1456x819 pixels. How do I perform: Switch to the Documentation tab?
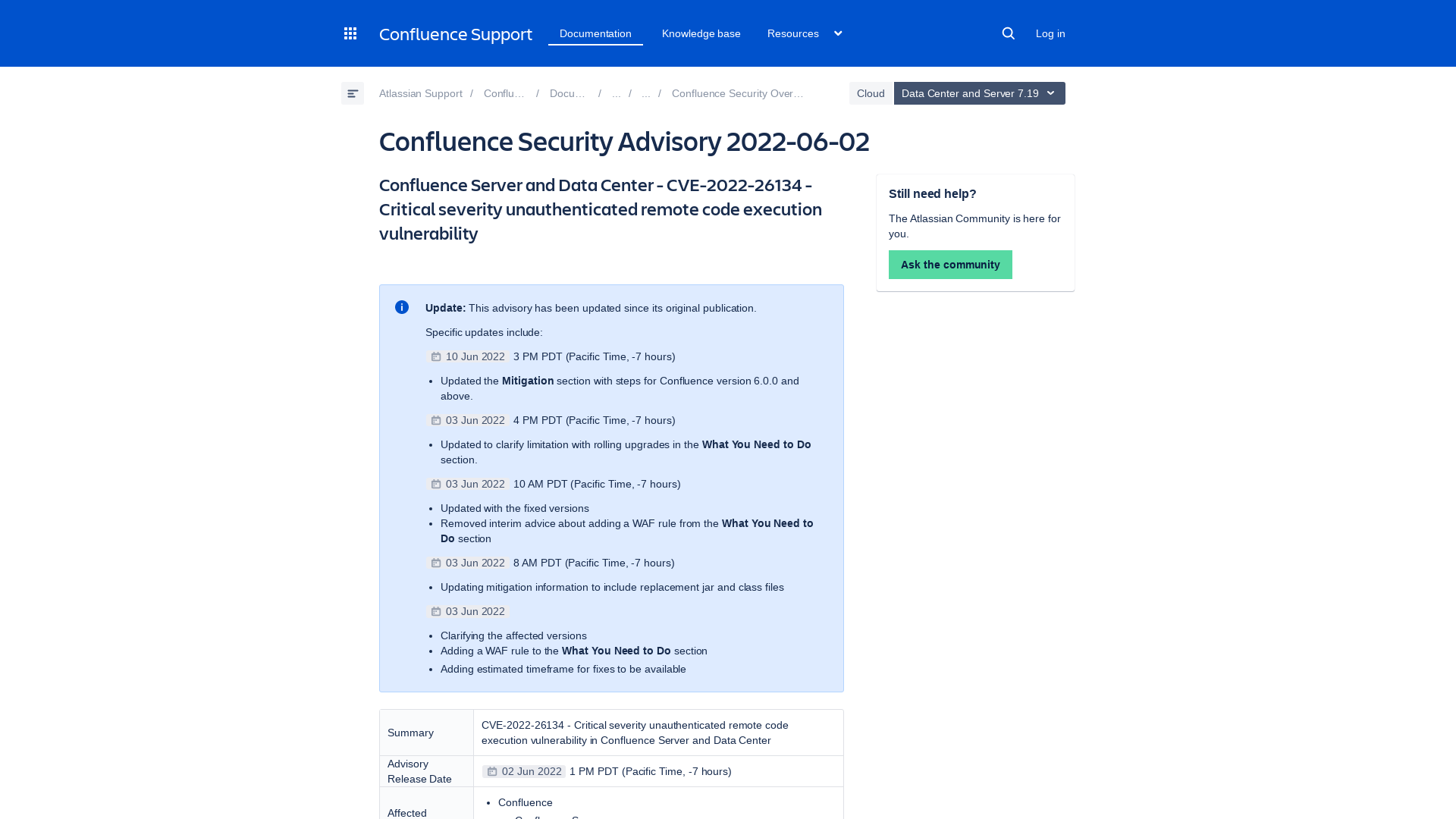click(x=595, y=33)
